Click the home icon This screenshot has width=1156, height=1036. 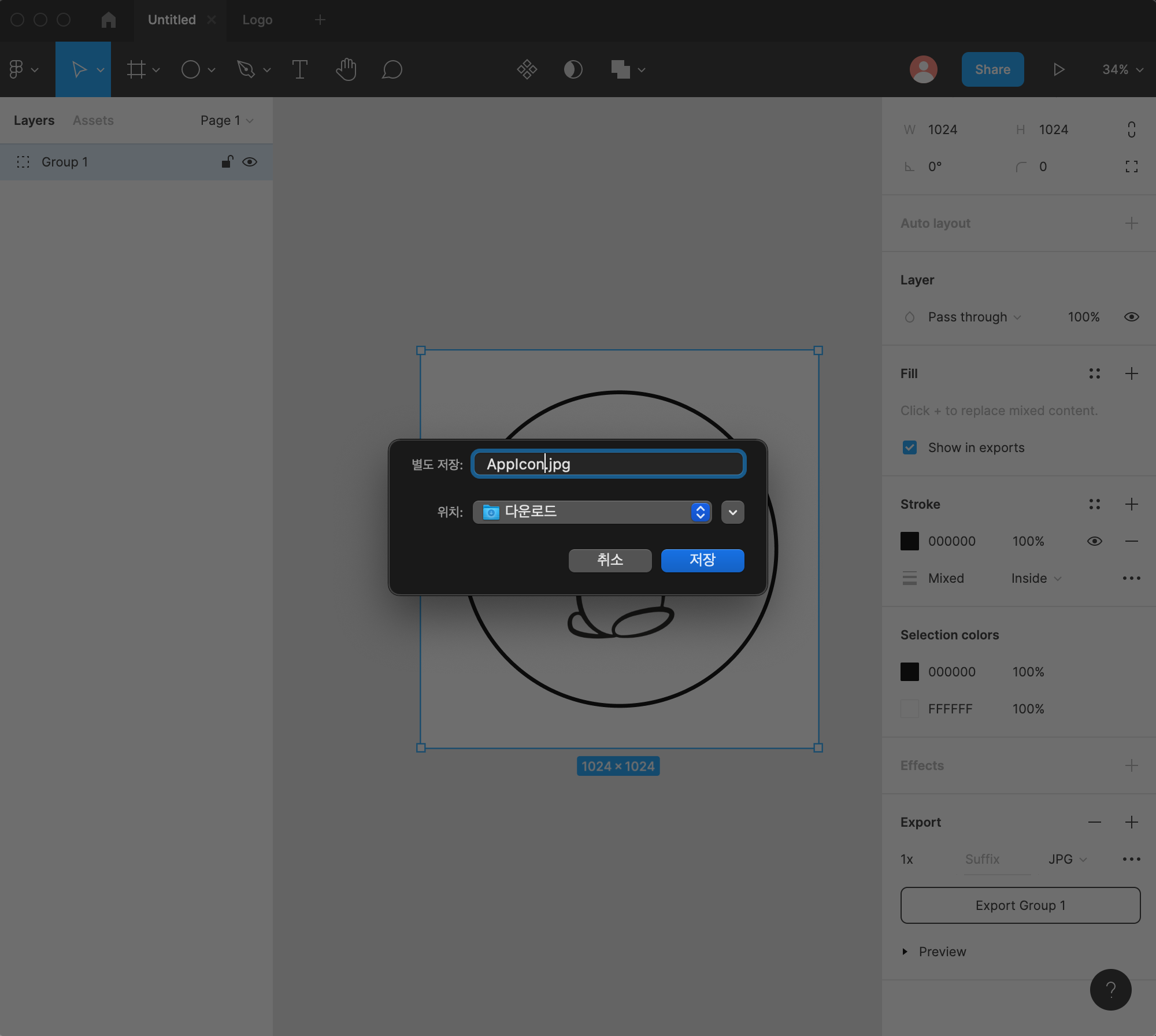click(108, 20)
